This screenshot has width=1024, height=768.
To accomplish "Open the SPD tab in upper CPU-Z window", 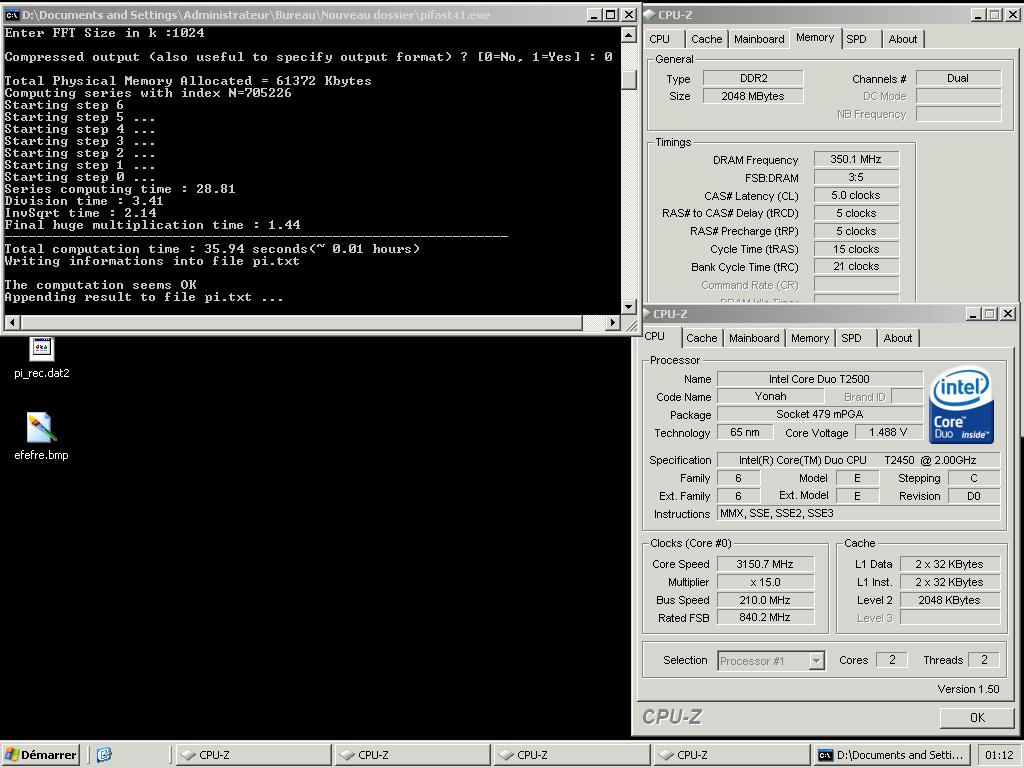I will pos(860,39).
